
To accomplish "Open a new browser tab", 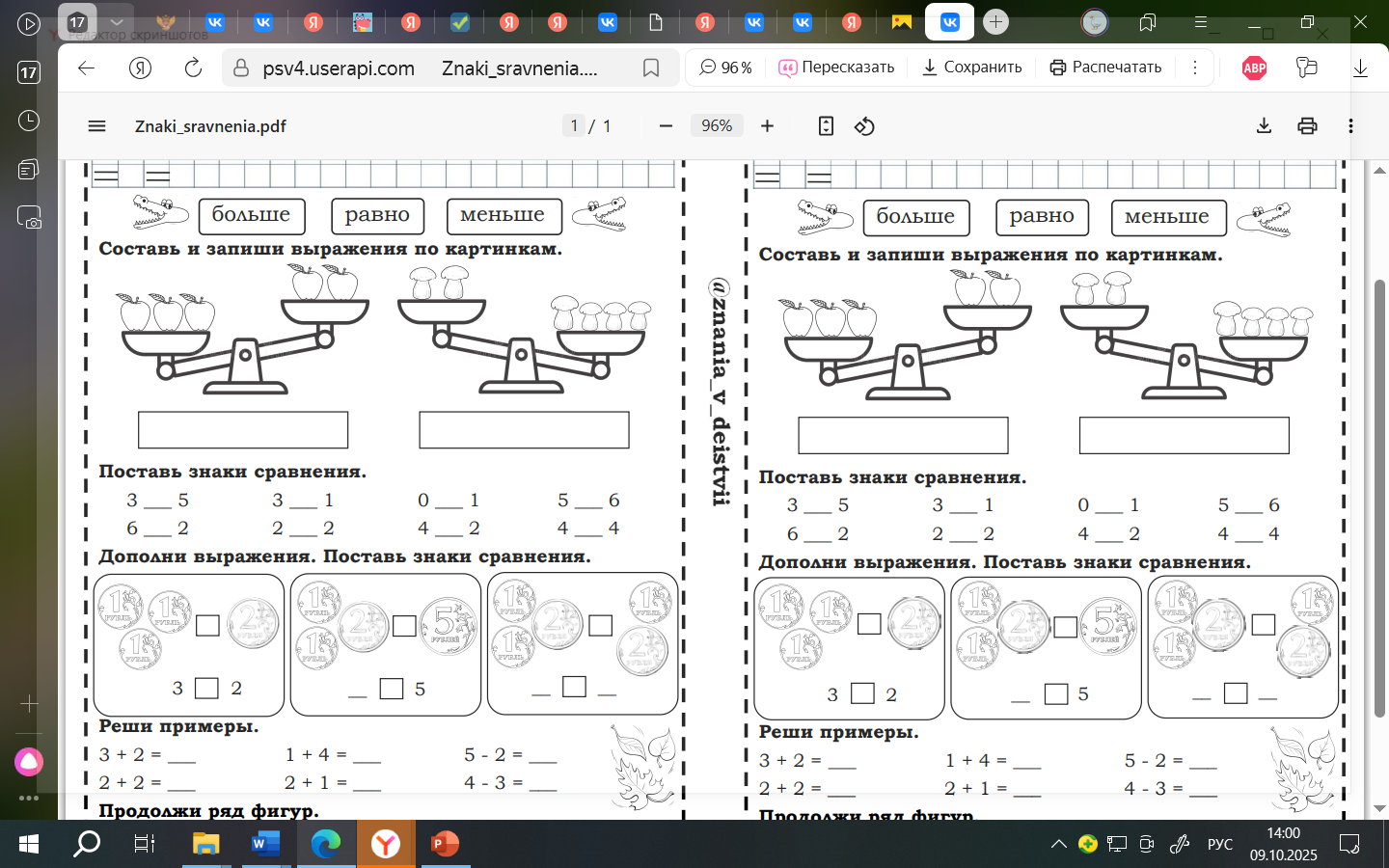I will pos(995,21).
